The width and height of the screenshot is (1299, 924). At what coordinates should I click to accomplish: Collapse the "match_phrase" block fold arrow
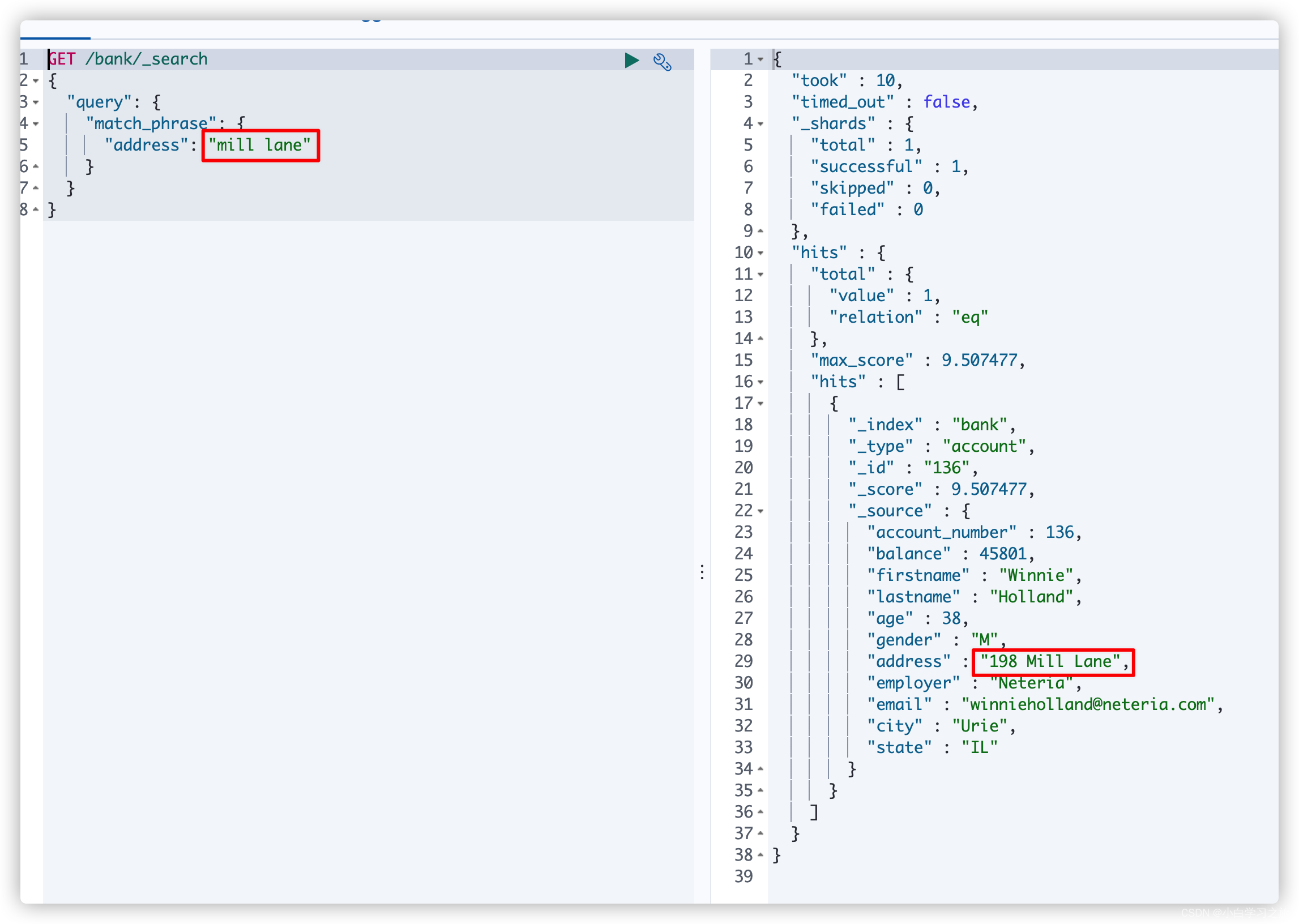click(x=36, y=124)
